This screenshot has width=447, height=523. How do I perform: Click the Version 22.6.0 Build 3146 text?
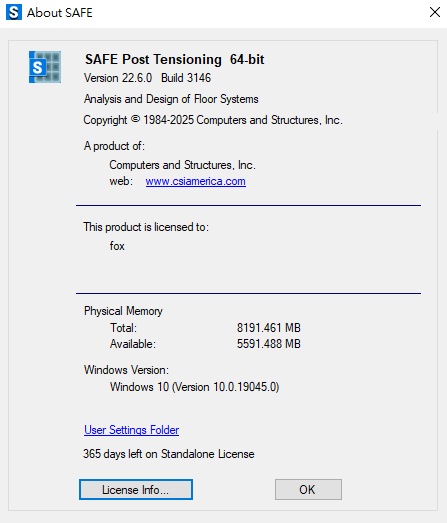click(x=147, y=78)
